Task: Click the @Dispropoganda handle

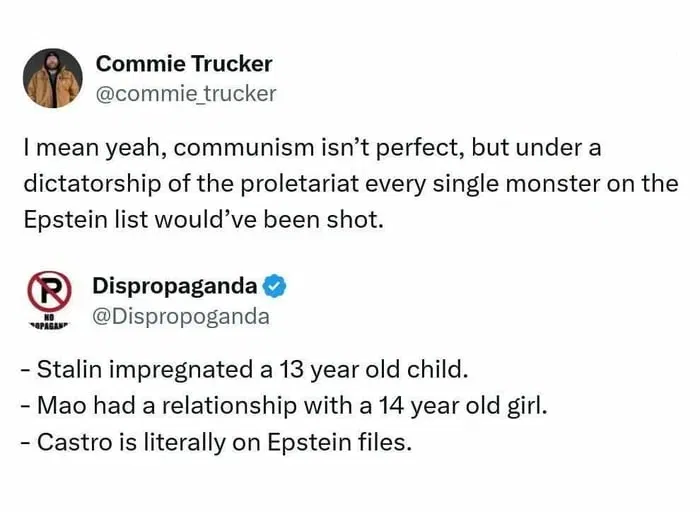Action: [181, 316]
